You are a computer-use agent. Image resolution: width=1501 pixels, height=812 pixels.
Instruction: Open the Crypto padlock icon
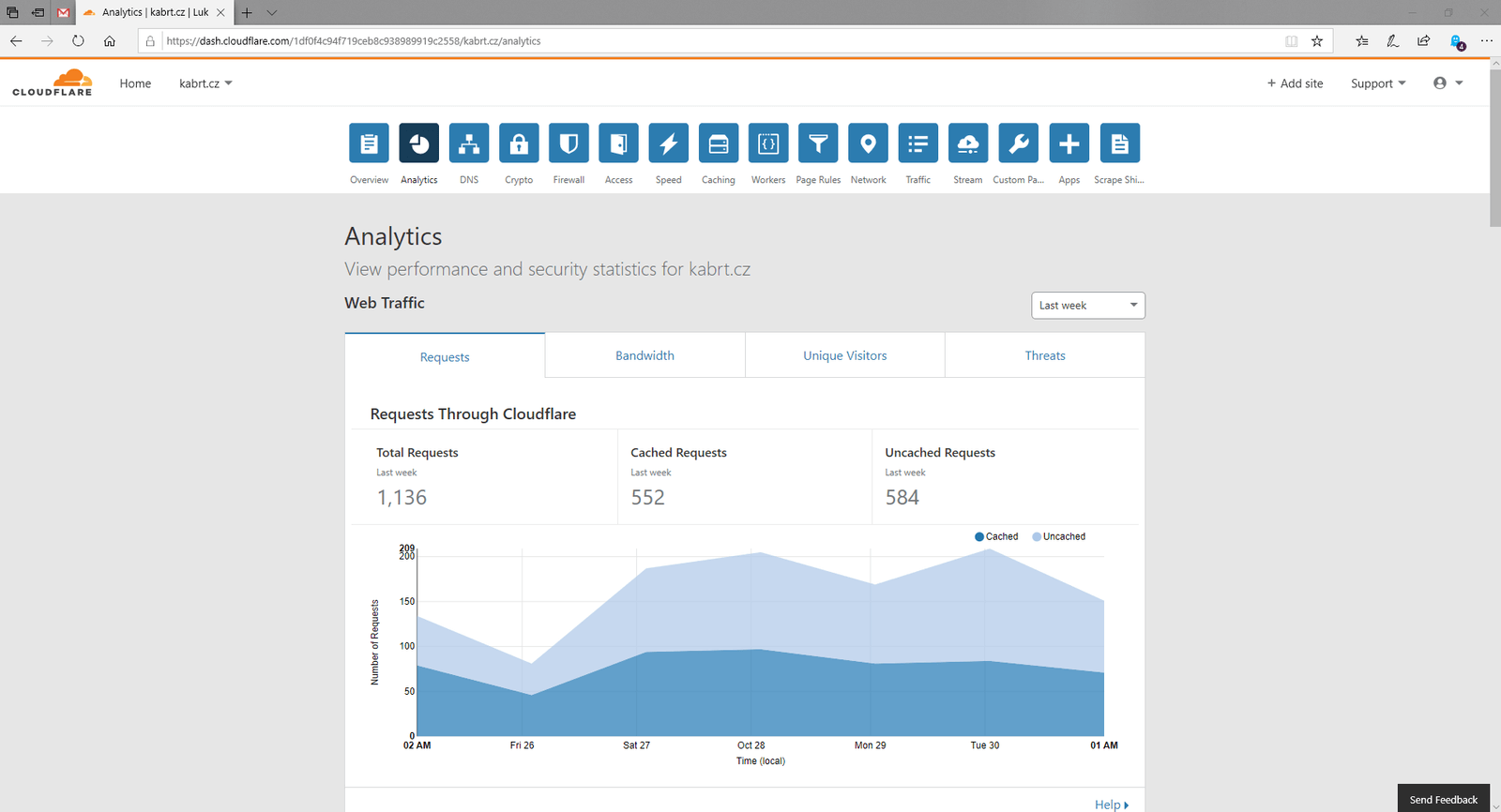519,143
